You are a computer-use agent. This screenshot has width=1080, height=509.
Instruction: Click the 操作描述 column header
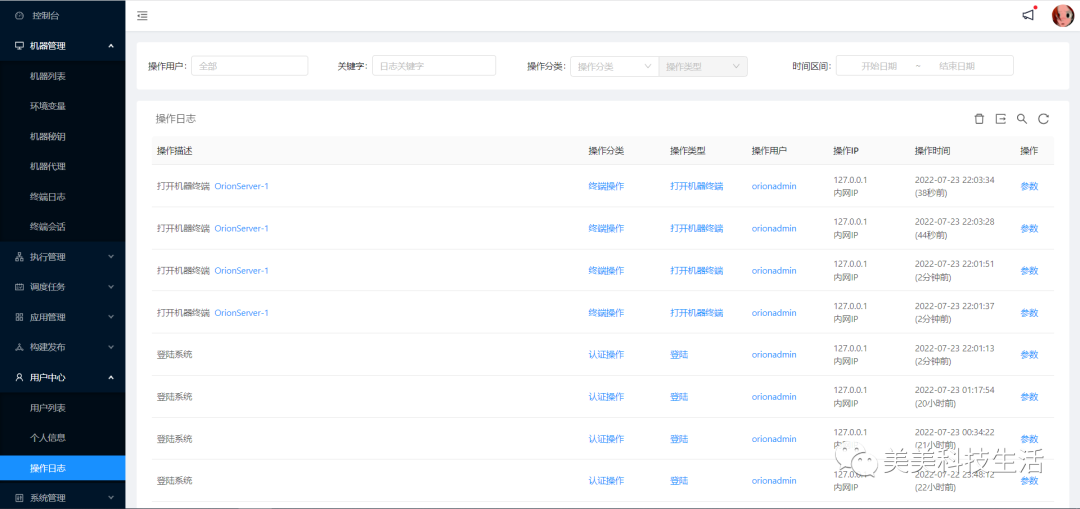(174, 151)
